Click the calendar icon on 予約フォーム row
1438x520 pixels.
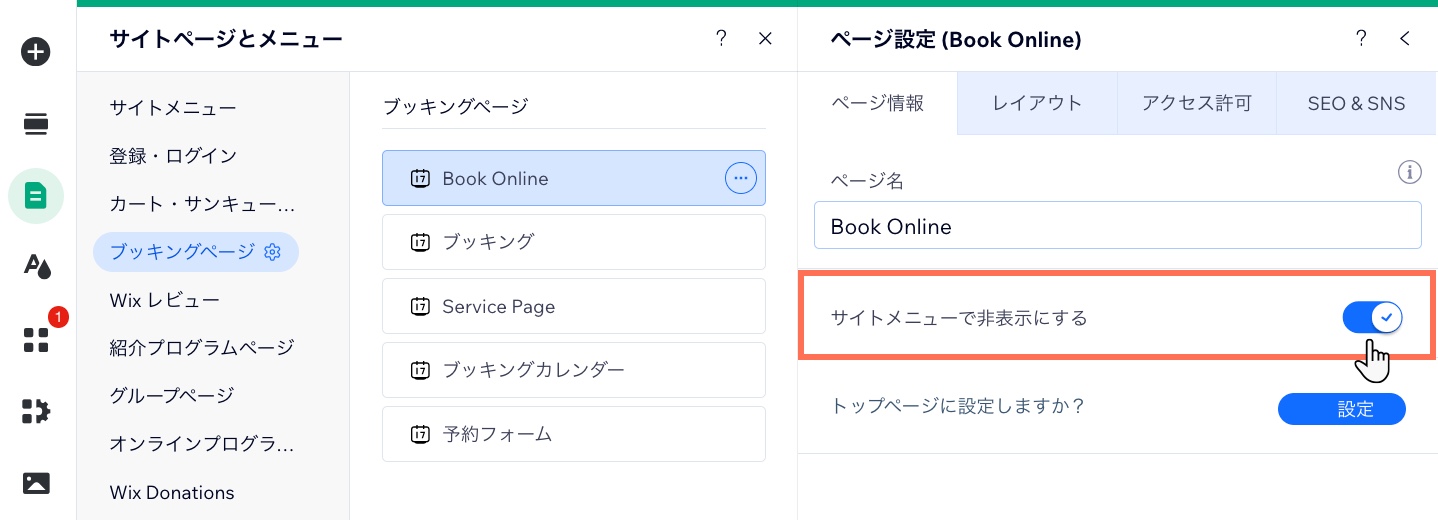click(x=420, y=434)
